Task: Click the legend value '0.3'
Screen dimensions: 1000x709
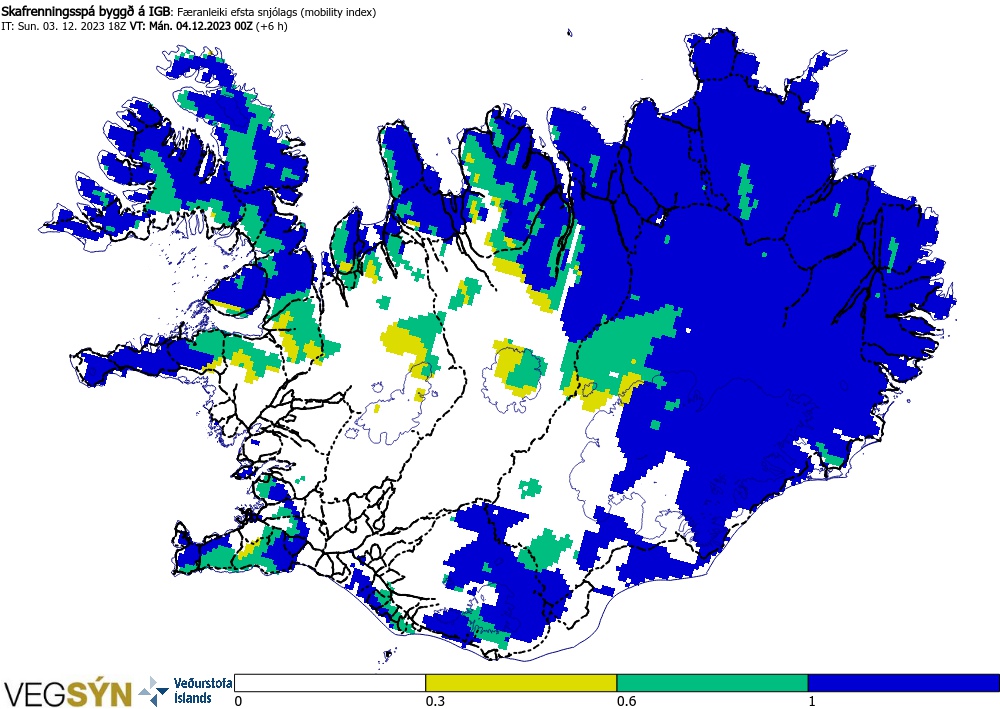Action: click(x=435, y=701)
